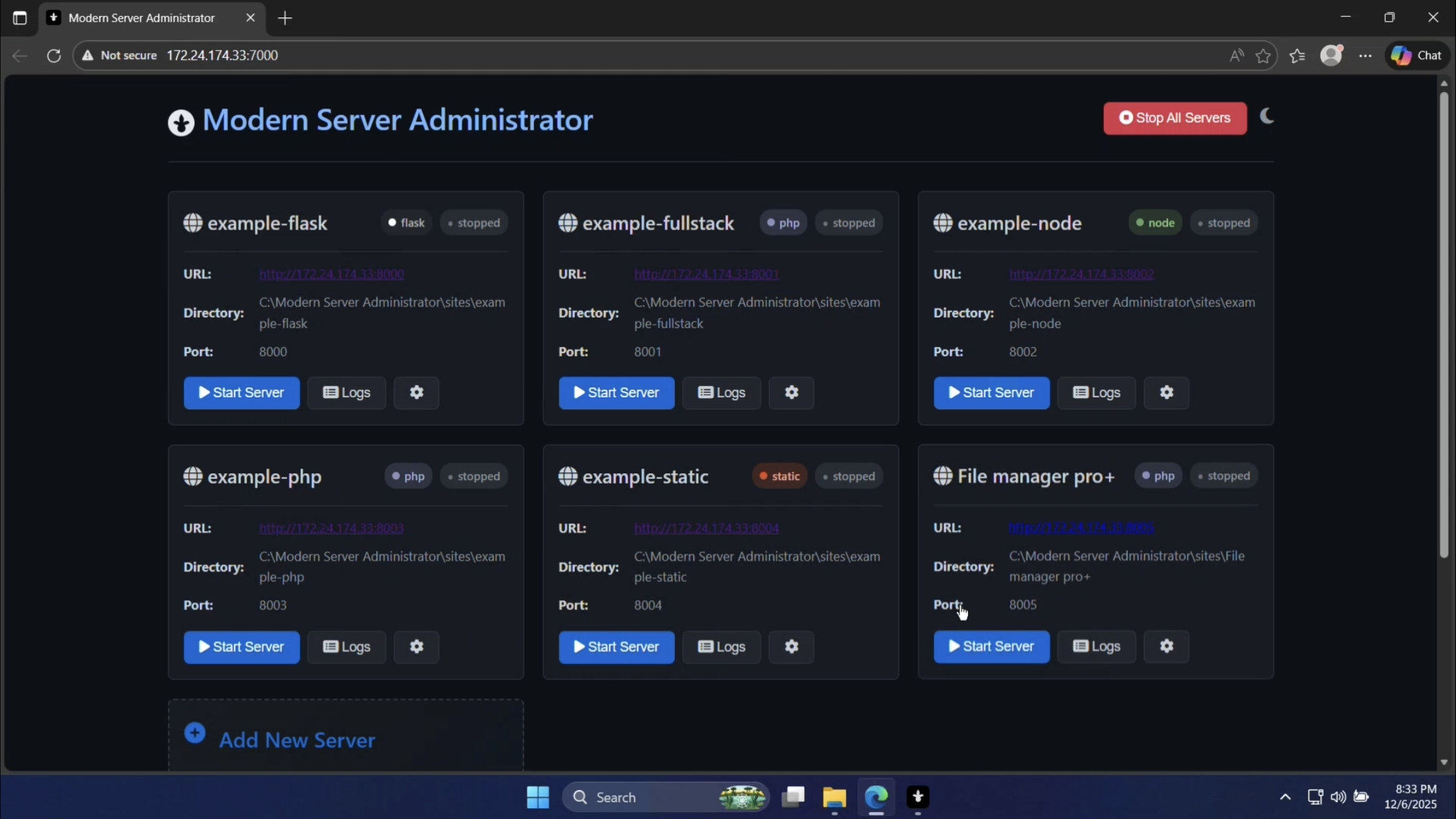The width and height of the screenshot is (1456, 819).
Task: Add page to favorites star icon
Action: point(1263,56)
